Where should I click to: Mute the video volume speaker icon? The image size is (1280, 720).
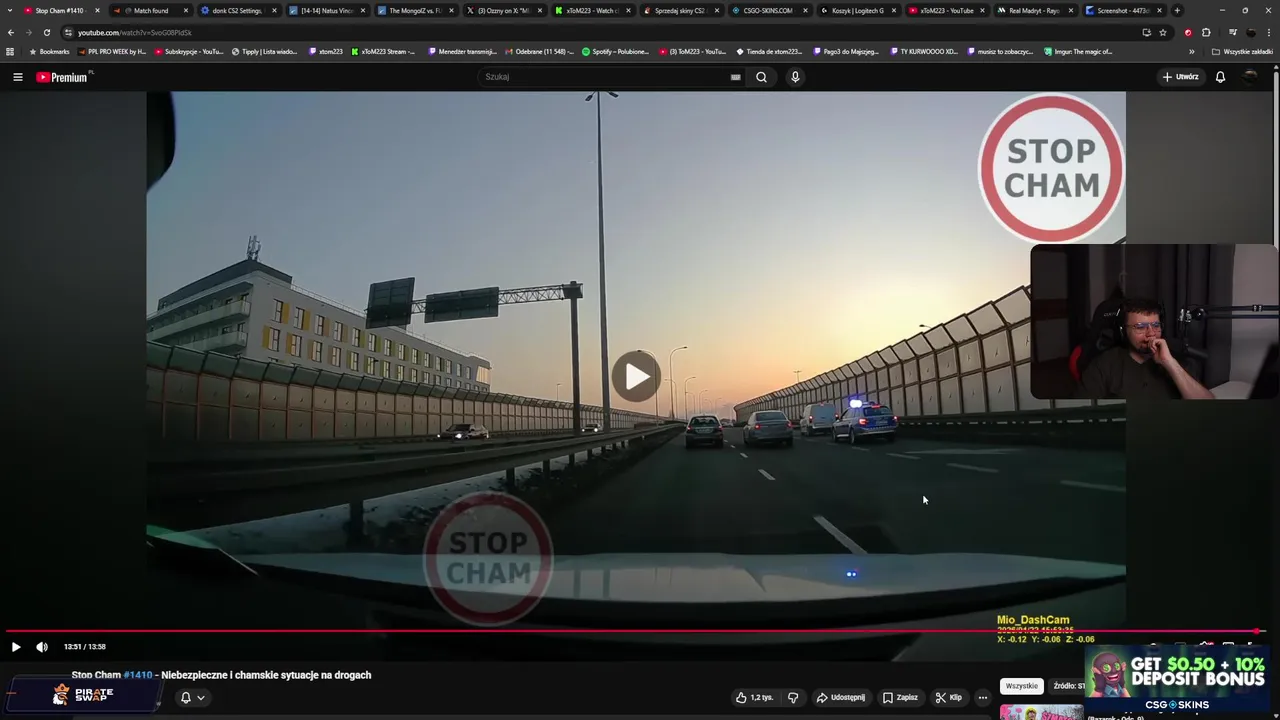click(x=42, y=647)
